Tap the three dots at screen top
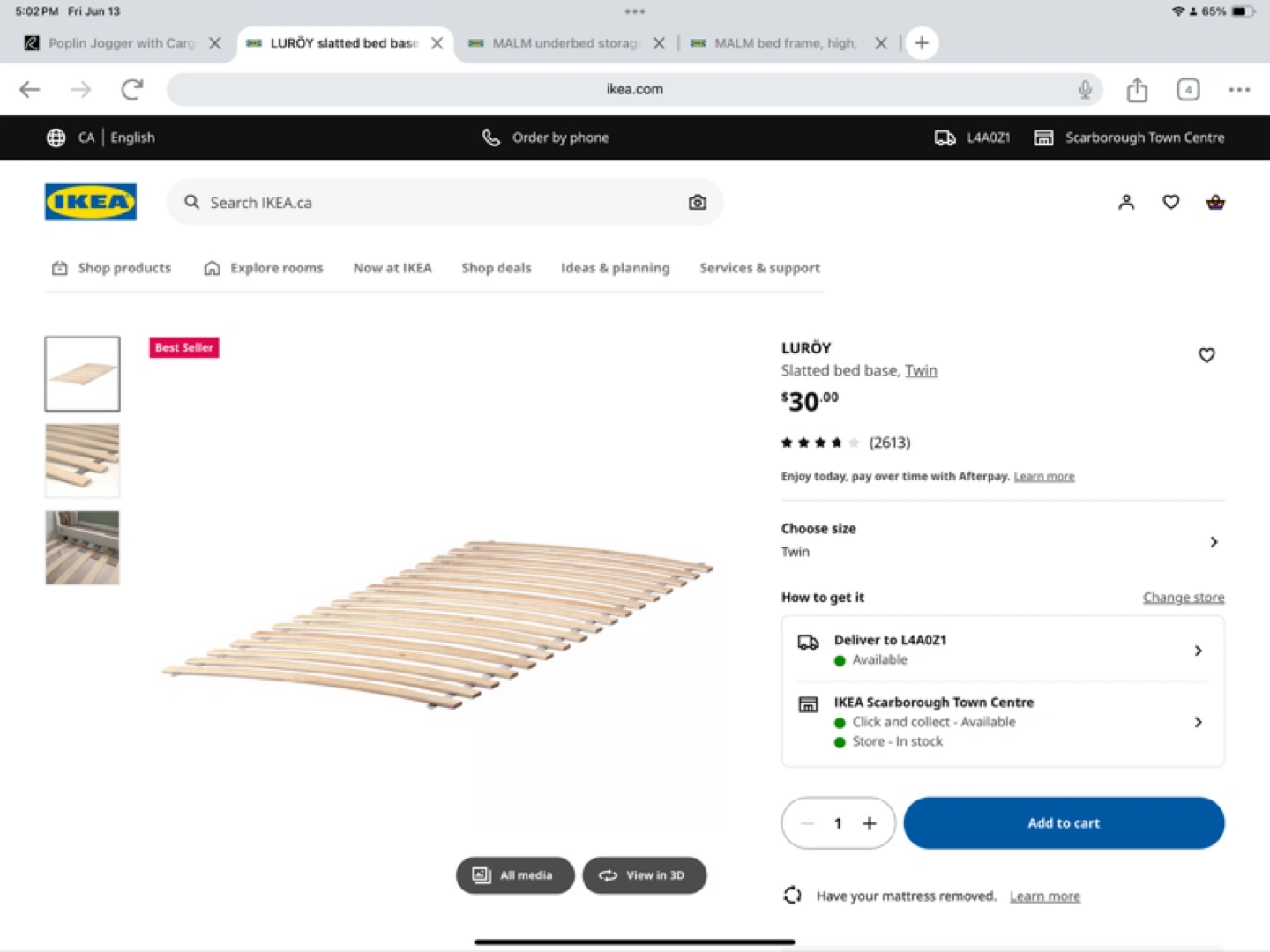The width and height of the screenshot is (1270, 952). click(635, 11)
